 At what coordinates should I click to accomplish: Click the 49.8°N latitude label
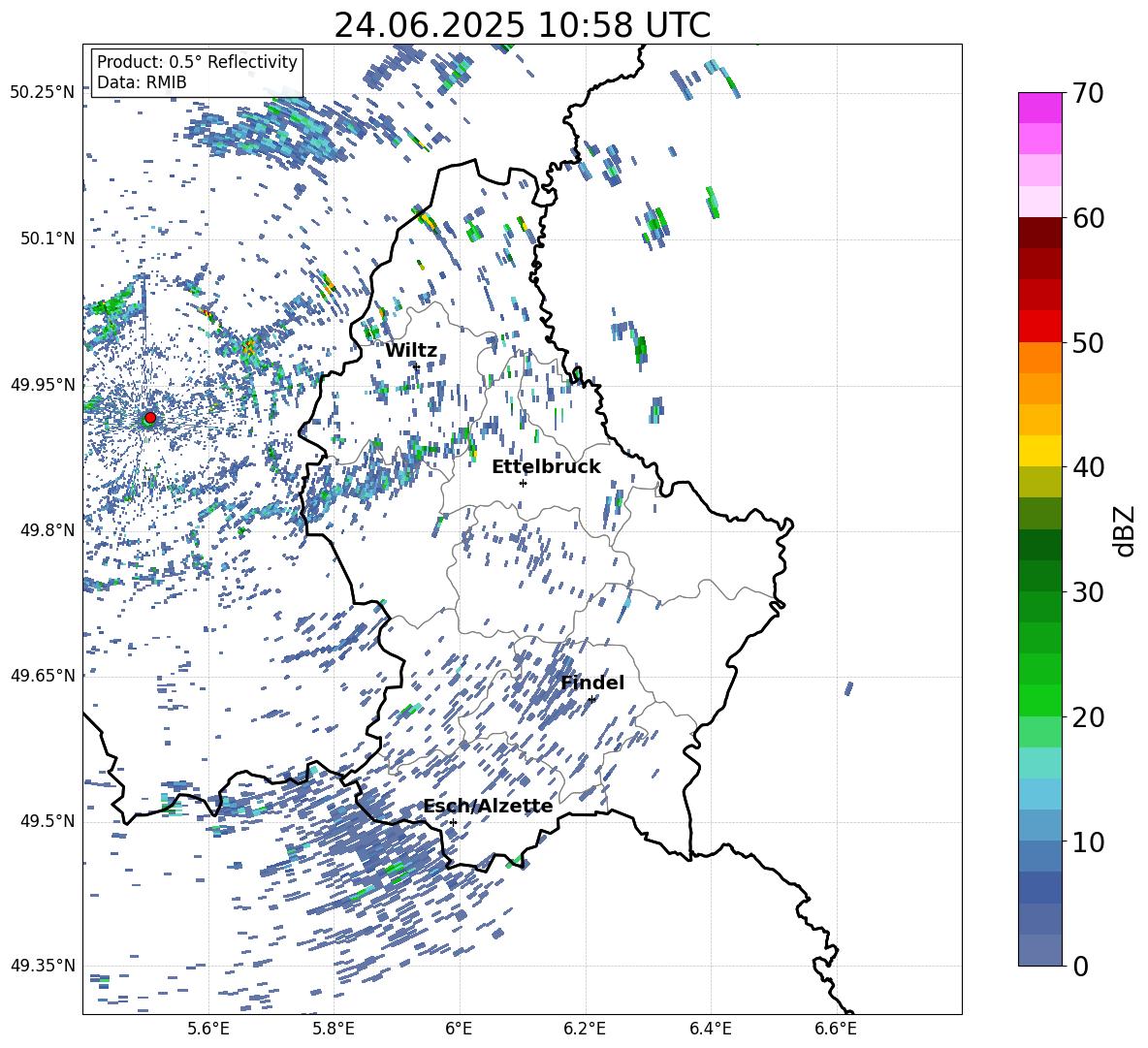click(x=48, y=530)
